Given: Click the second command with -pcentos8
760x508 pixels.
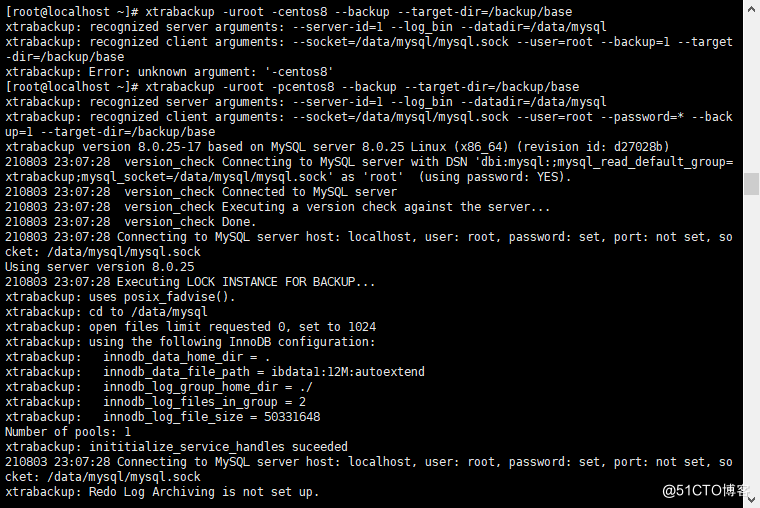Looking at the screenshot, I should [292, 87].
